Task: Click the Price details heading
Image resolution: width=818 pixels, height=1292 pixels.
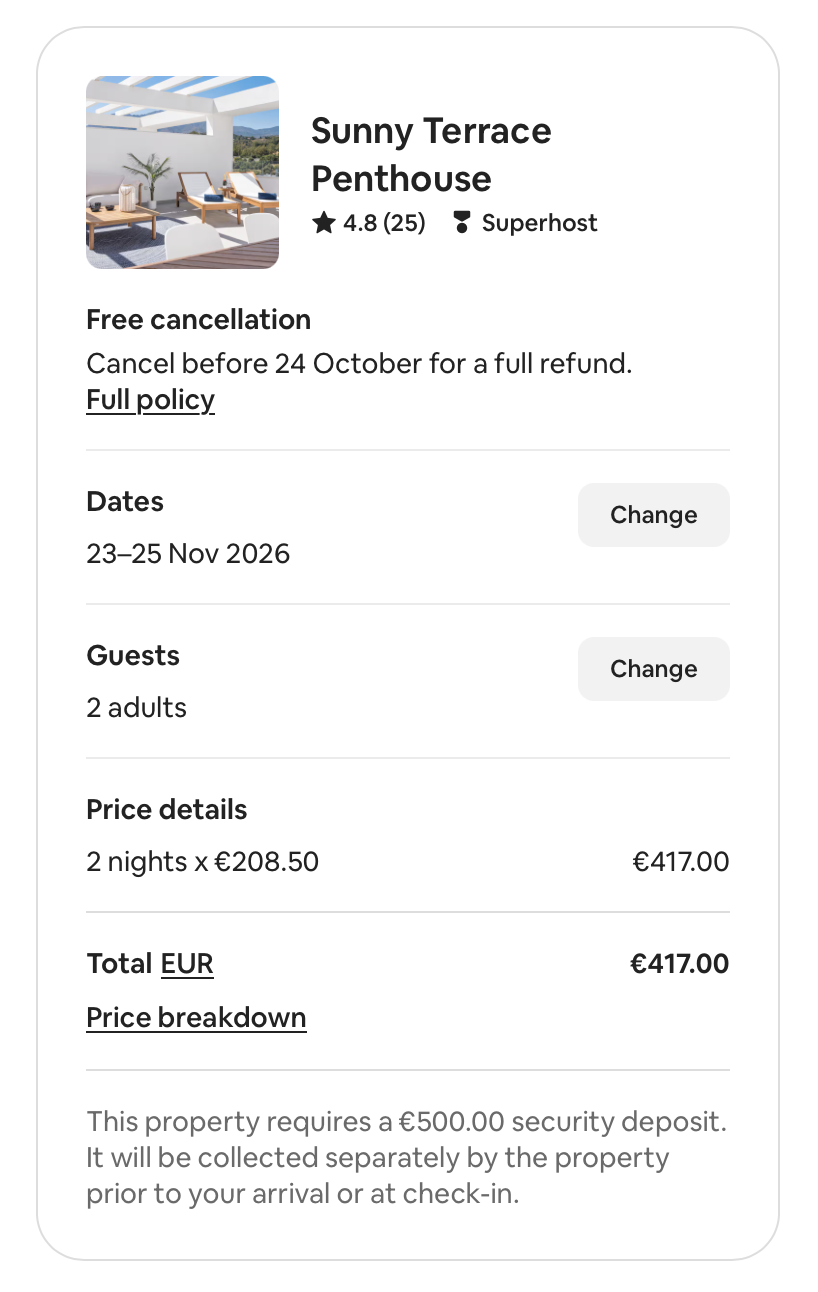Action: pyautogui.click(x=167, y=810)
